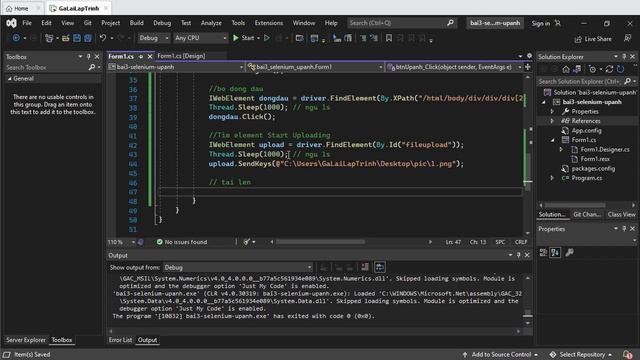Click the Save file icon

pos(77,38)
